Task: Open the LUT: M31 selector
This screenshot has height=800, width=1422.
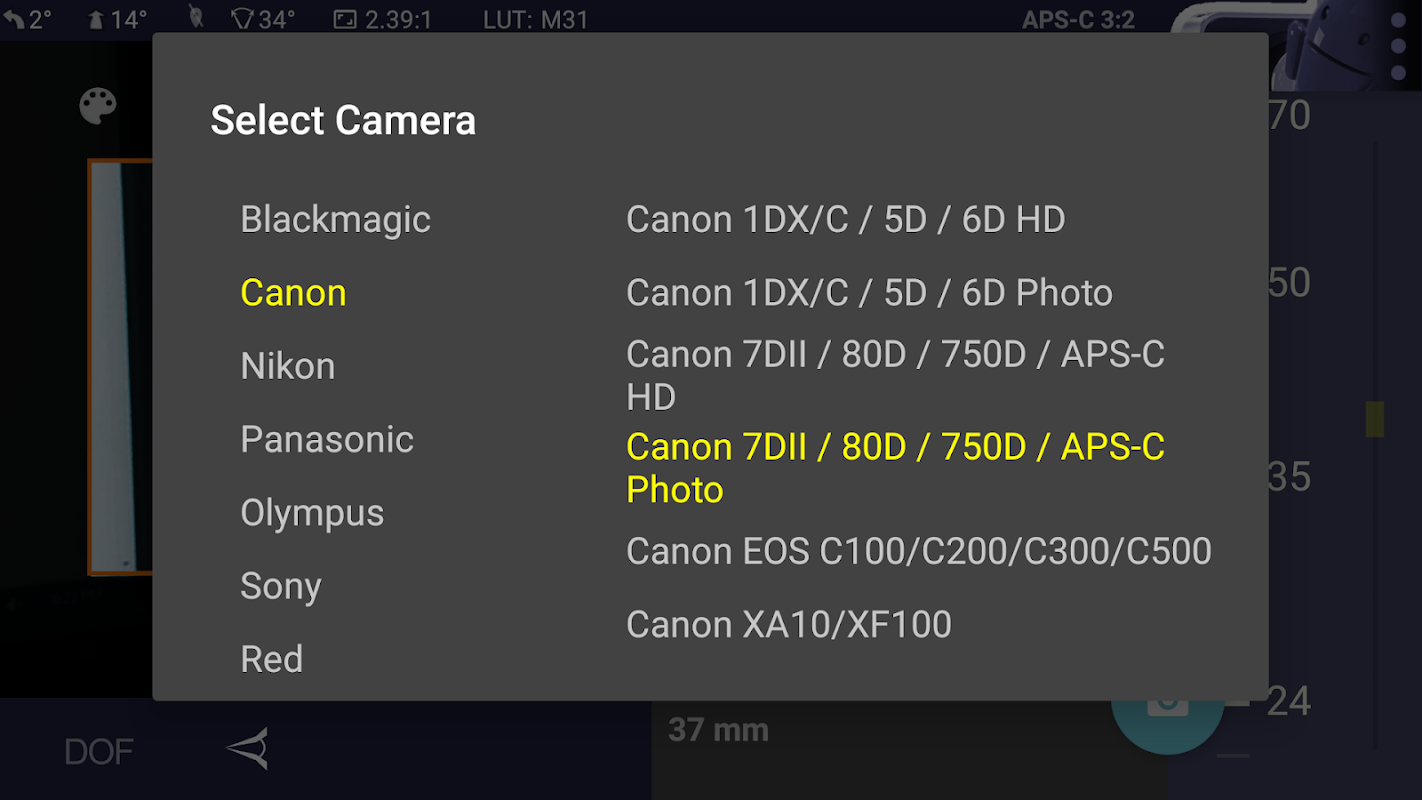Action: click(x=536, y=20)
